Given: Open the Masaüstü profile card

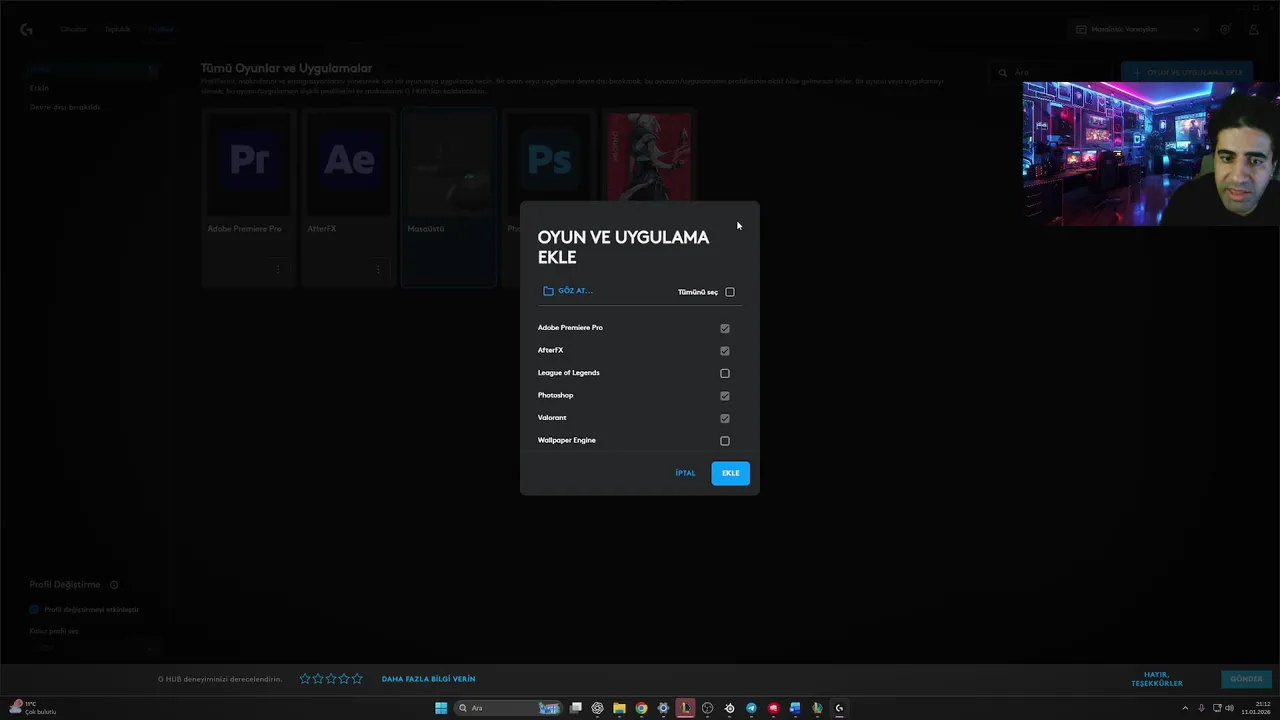Looking at the screenshot, I should point(449,198).
